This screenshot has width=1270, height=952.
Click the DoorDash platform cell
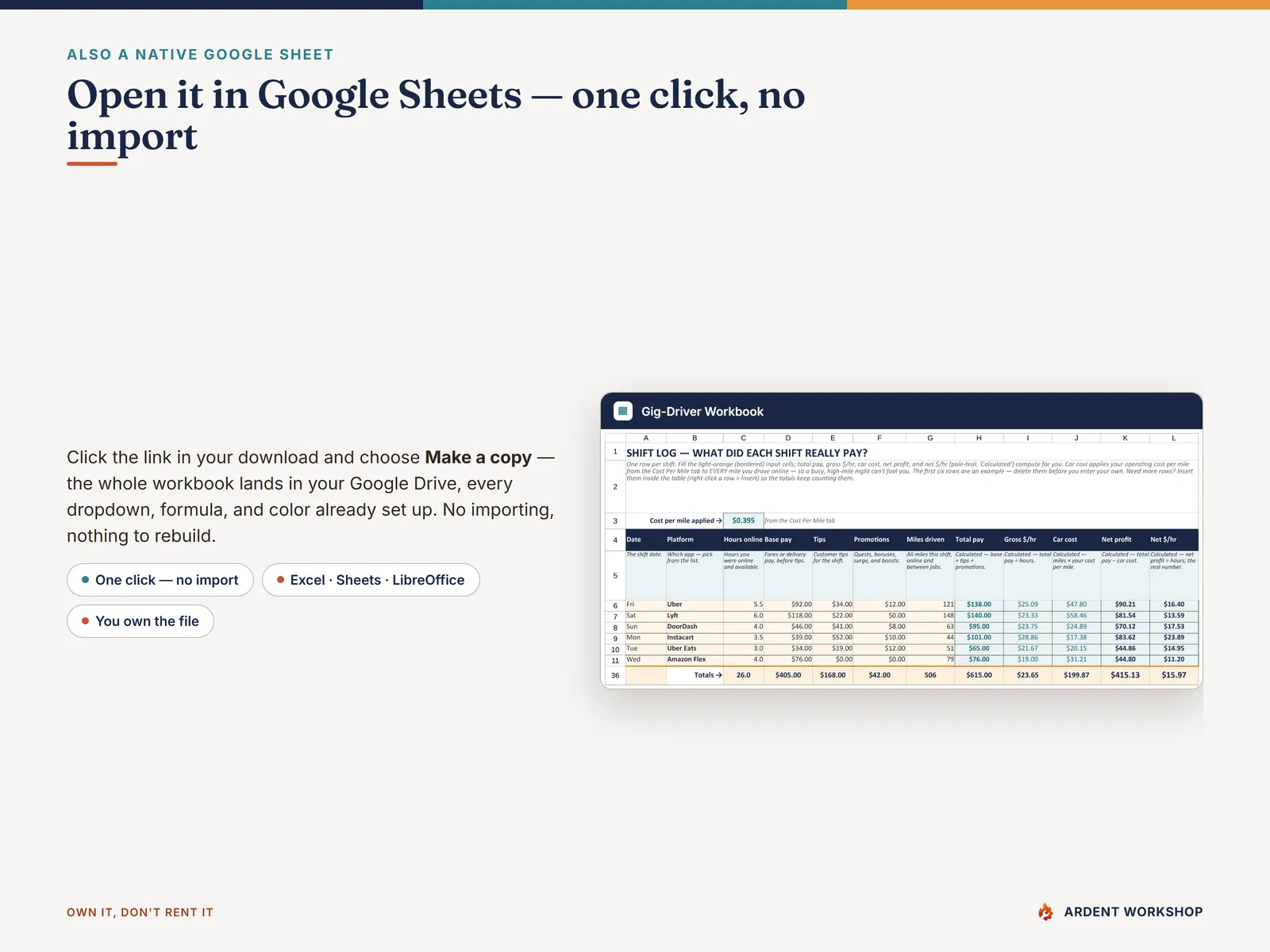click(695, 627)
